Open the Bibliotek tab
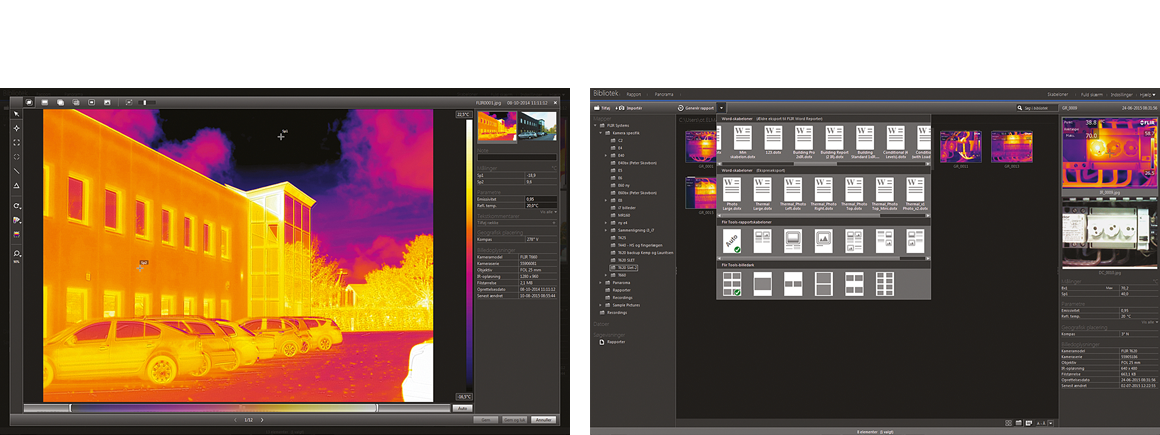Image resolution: width=1160 pixels, height=435 pixels. coord(607,93)
